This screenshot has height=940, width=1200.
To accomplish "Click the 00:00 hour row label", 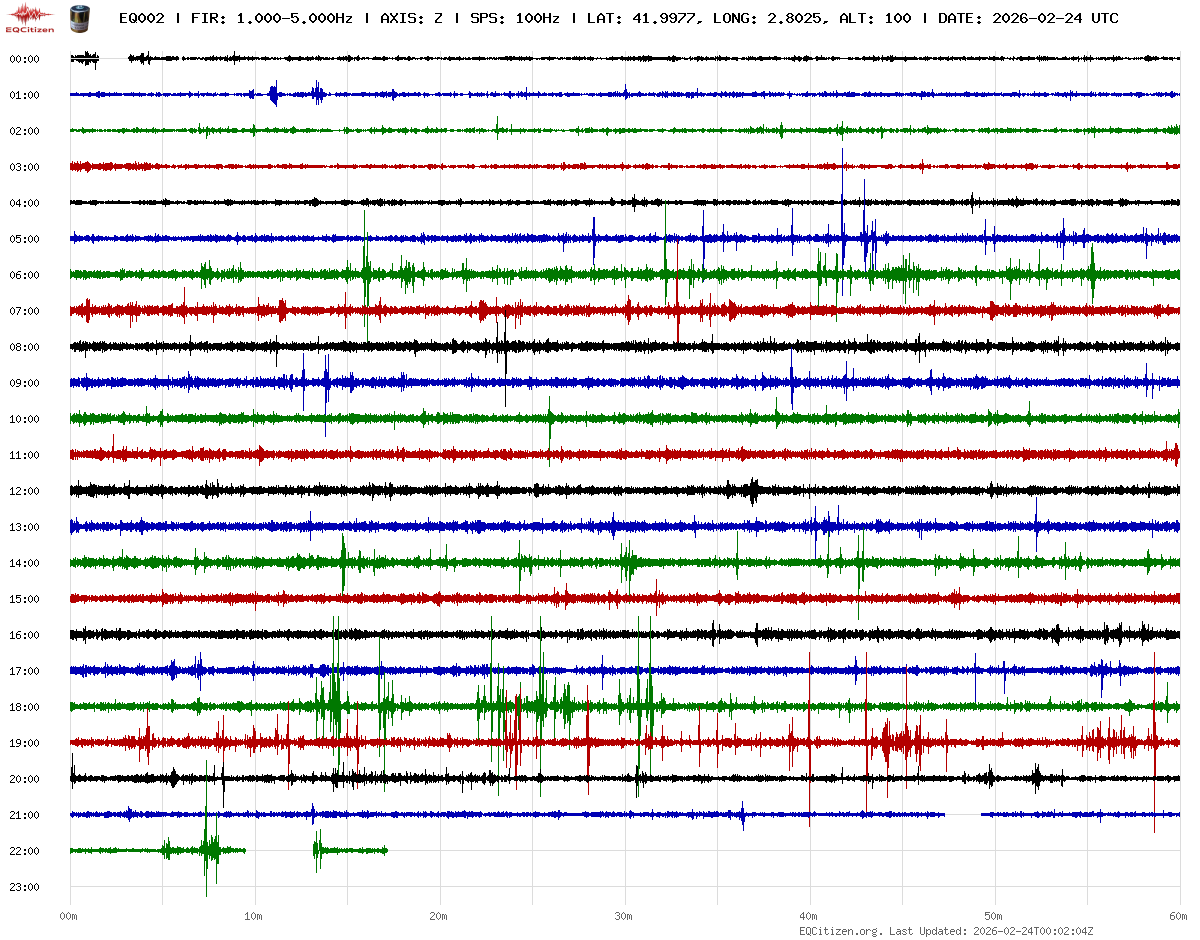I will coord(24,59).
